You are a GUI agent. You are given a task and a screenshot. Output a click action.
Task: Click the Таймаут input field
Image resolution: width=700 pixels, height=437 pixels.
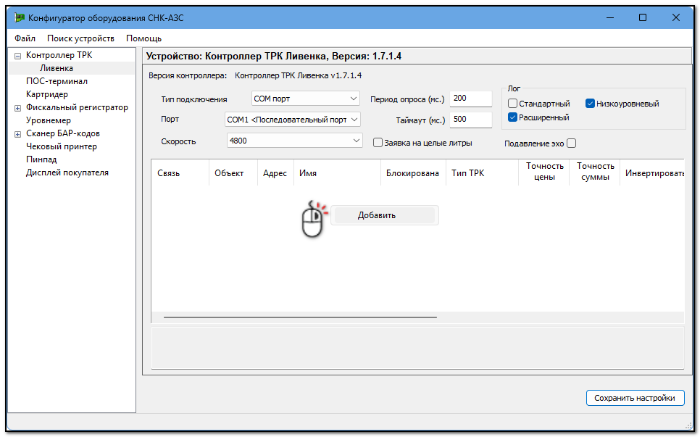[x=471, y=120]
